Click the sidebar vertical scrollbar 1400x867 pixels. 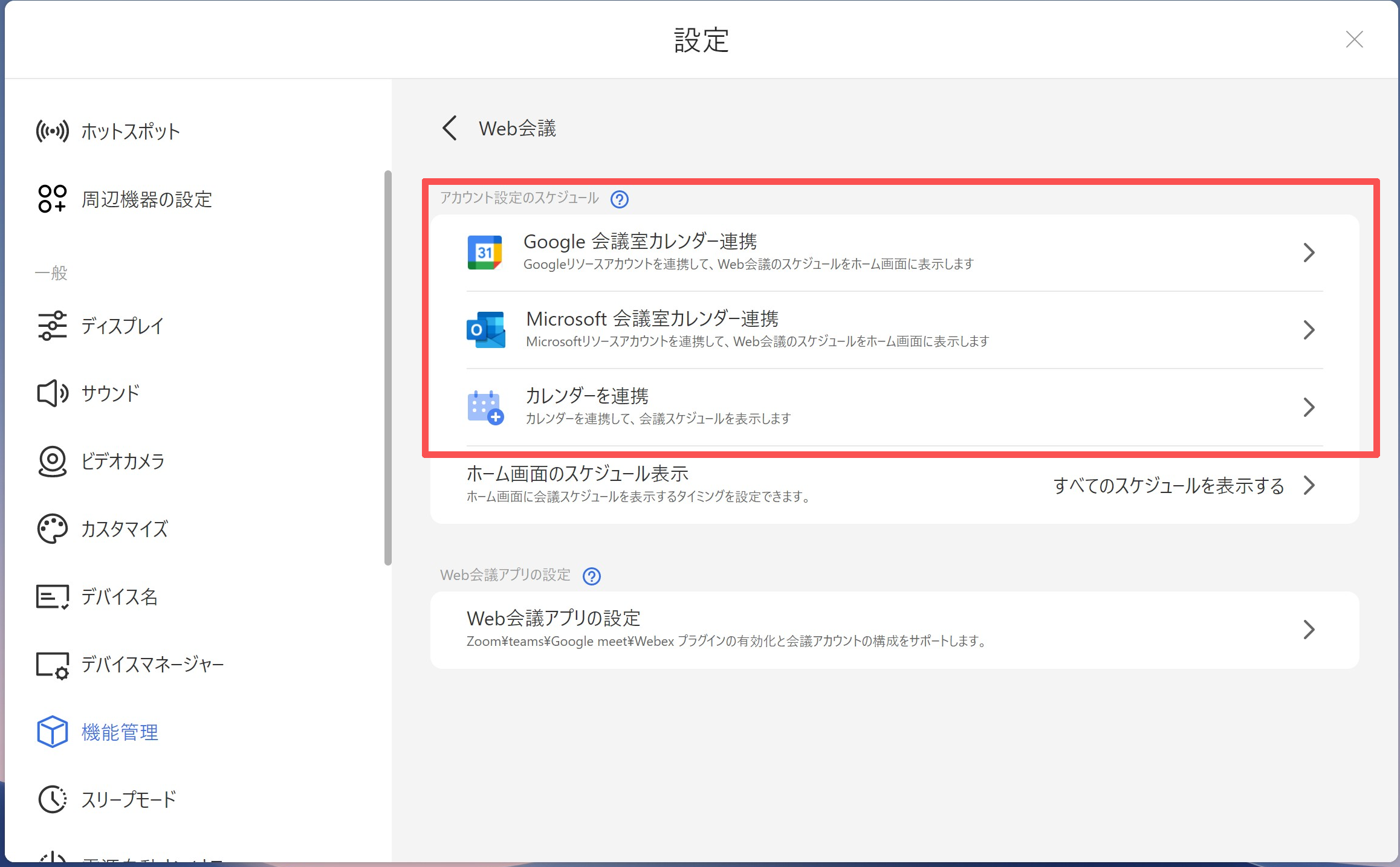[x=387, y=367]
